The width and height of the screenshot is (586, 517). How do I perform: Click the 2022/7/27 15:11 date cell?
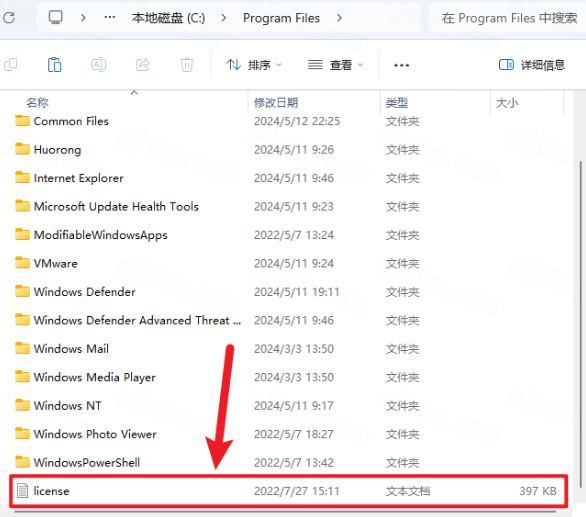(297, 491)
